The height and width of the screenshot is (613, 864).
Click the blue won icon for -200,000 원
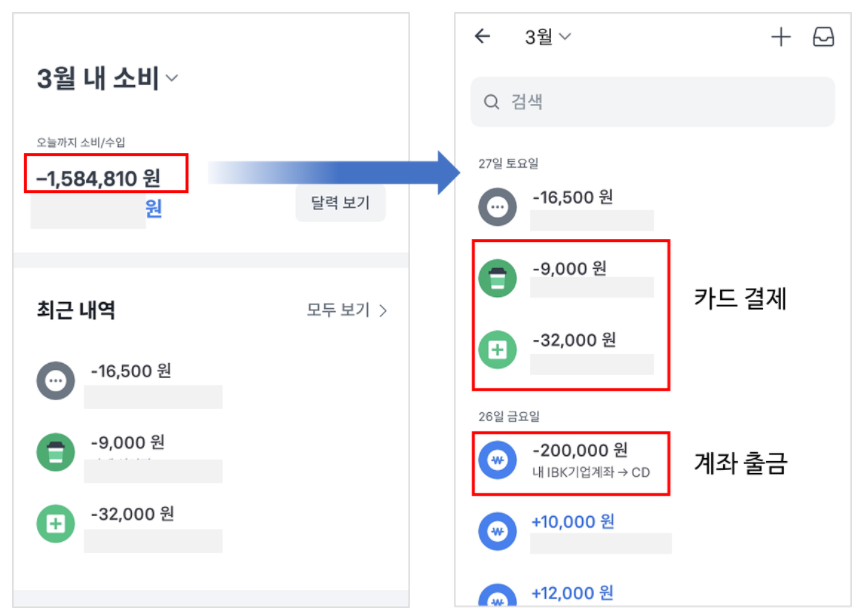tap(498, 460)
